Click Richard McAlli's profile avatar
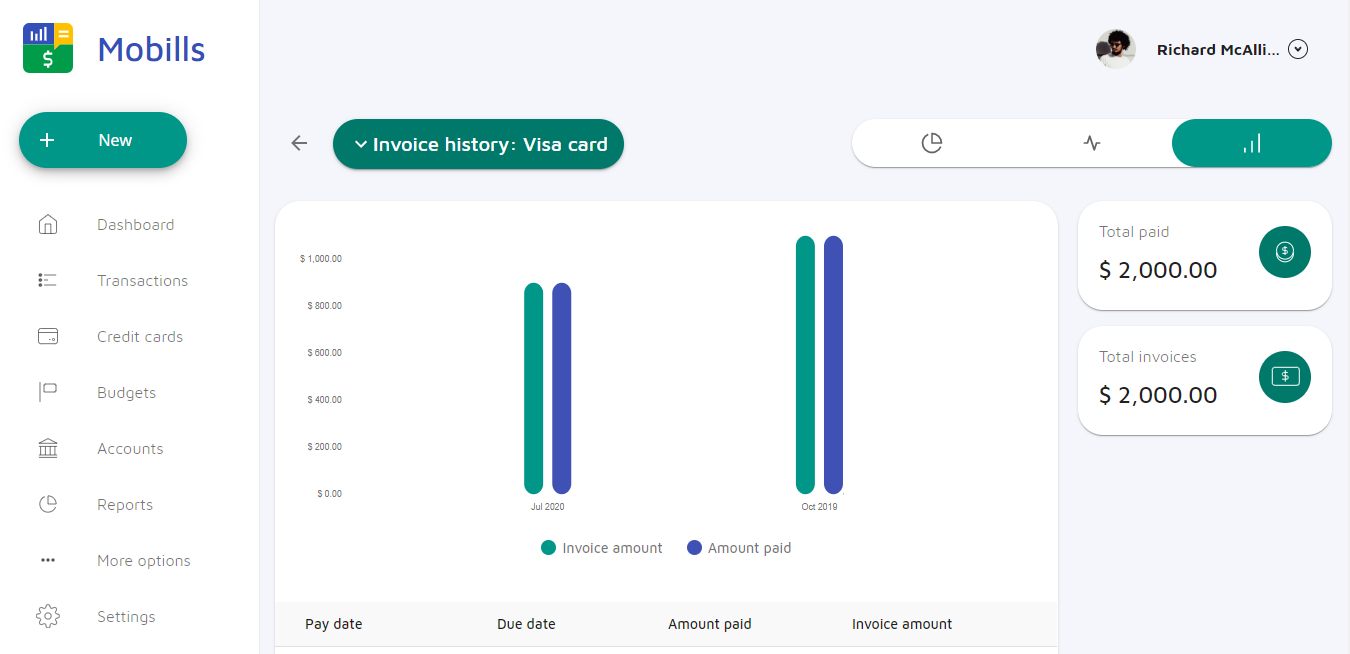1350x654 pixels. point(1116,49)
